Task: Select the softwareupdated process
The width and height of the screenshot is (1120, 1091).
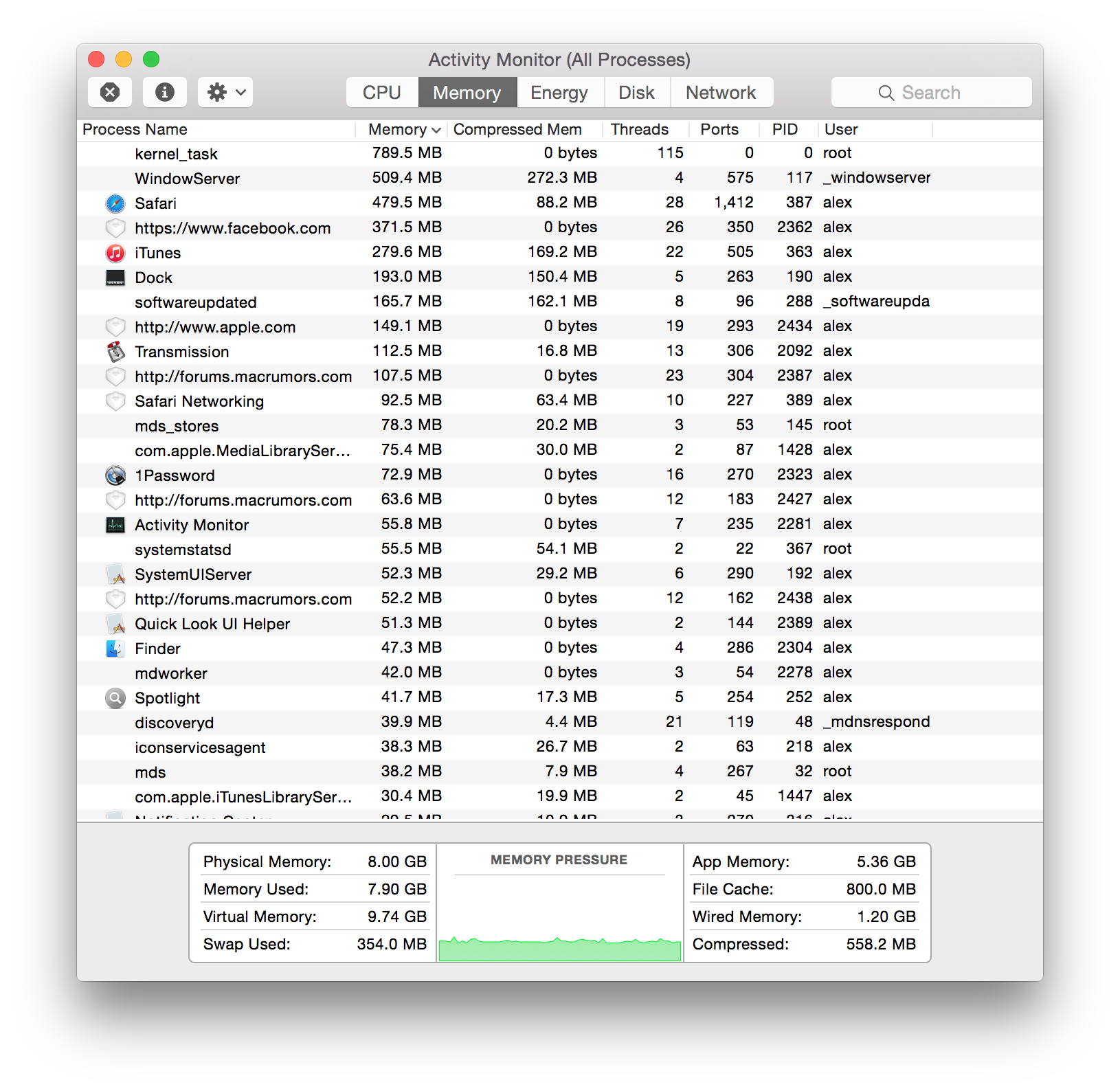Action: click(560, 302)
